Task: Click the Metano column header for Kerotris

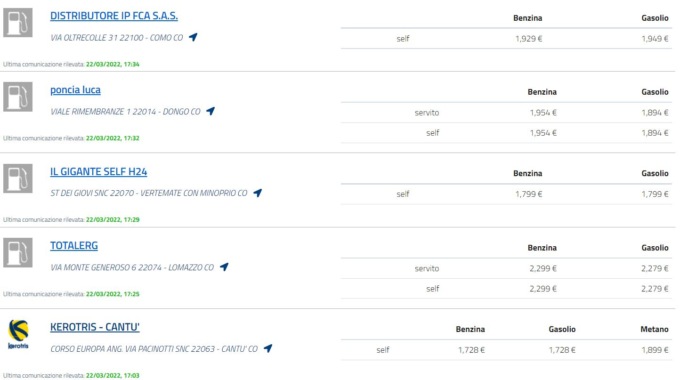Action: 654,329
